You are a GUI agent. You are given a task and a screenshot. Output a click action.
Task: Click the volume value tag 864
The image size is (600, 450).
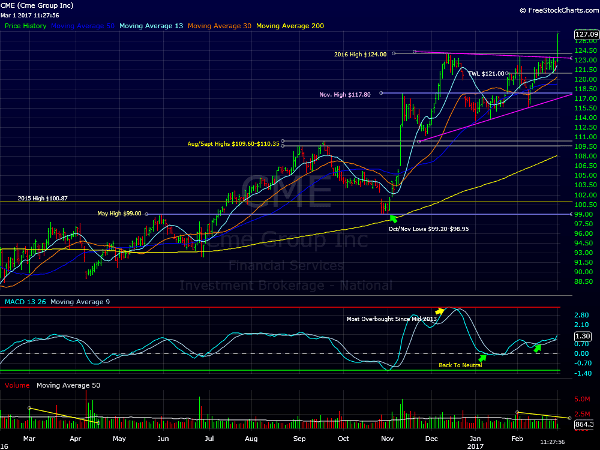pos(584,424)
